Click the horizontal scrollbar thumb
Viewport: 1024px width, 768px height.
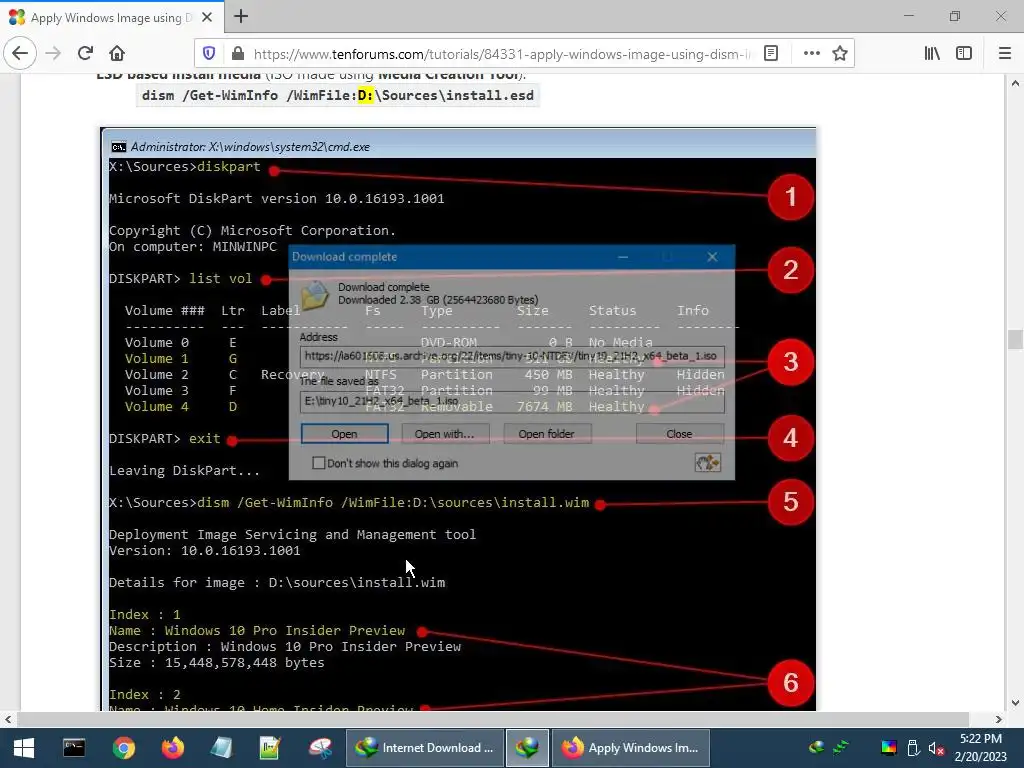[493, 719]
